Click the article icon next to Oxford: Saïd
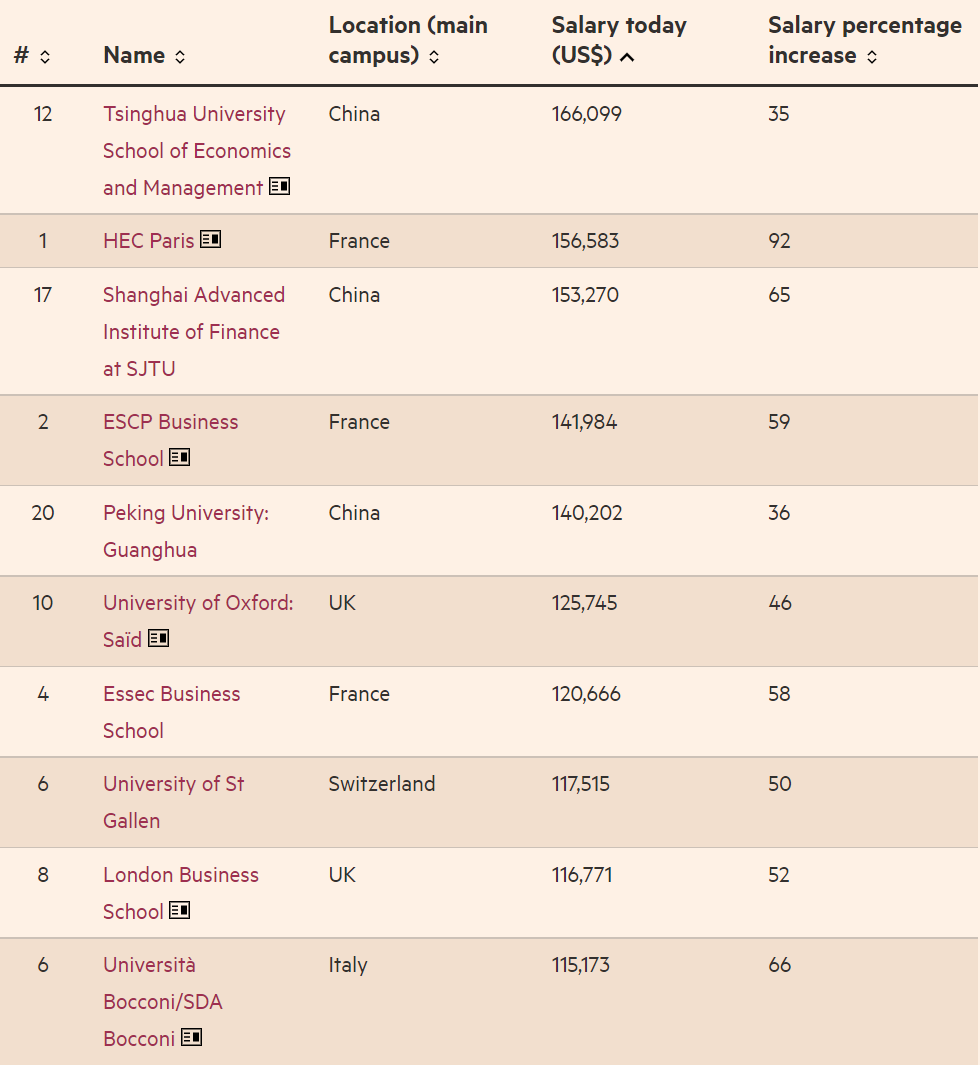This screenshot has height=1065, width=980. (158, 638)
